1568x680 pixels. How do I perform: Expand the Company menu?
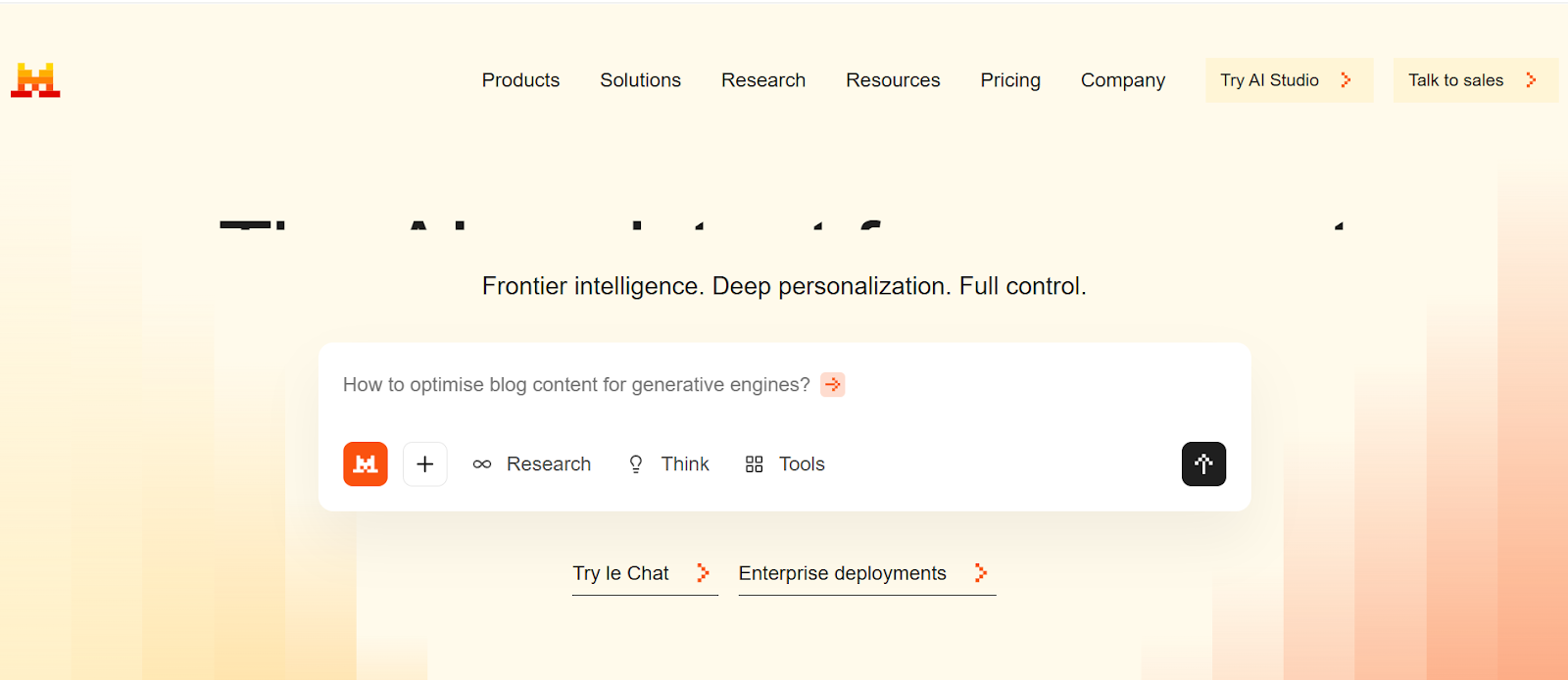coord(1123,80)
